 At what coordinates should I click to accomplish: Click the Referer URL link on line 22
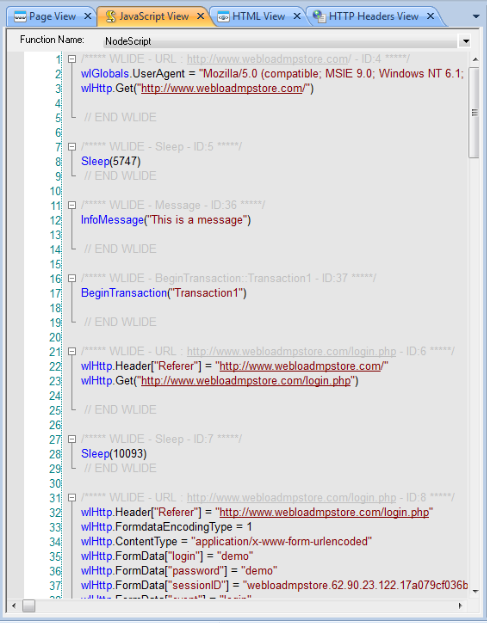pyautogui.click(x=301, y=366)
